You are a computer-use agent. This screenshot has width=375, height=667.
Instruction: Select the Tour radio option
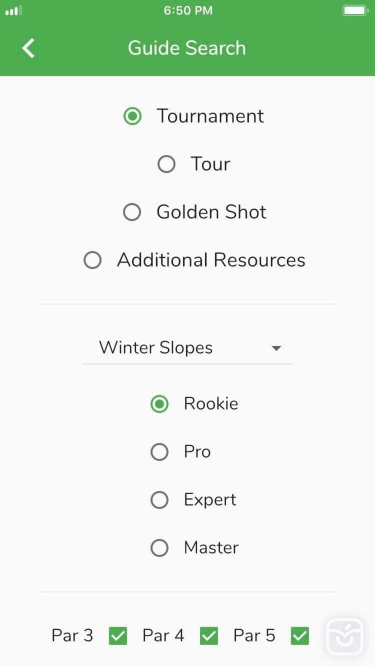point(166,164)
